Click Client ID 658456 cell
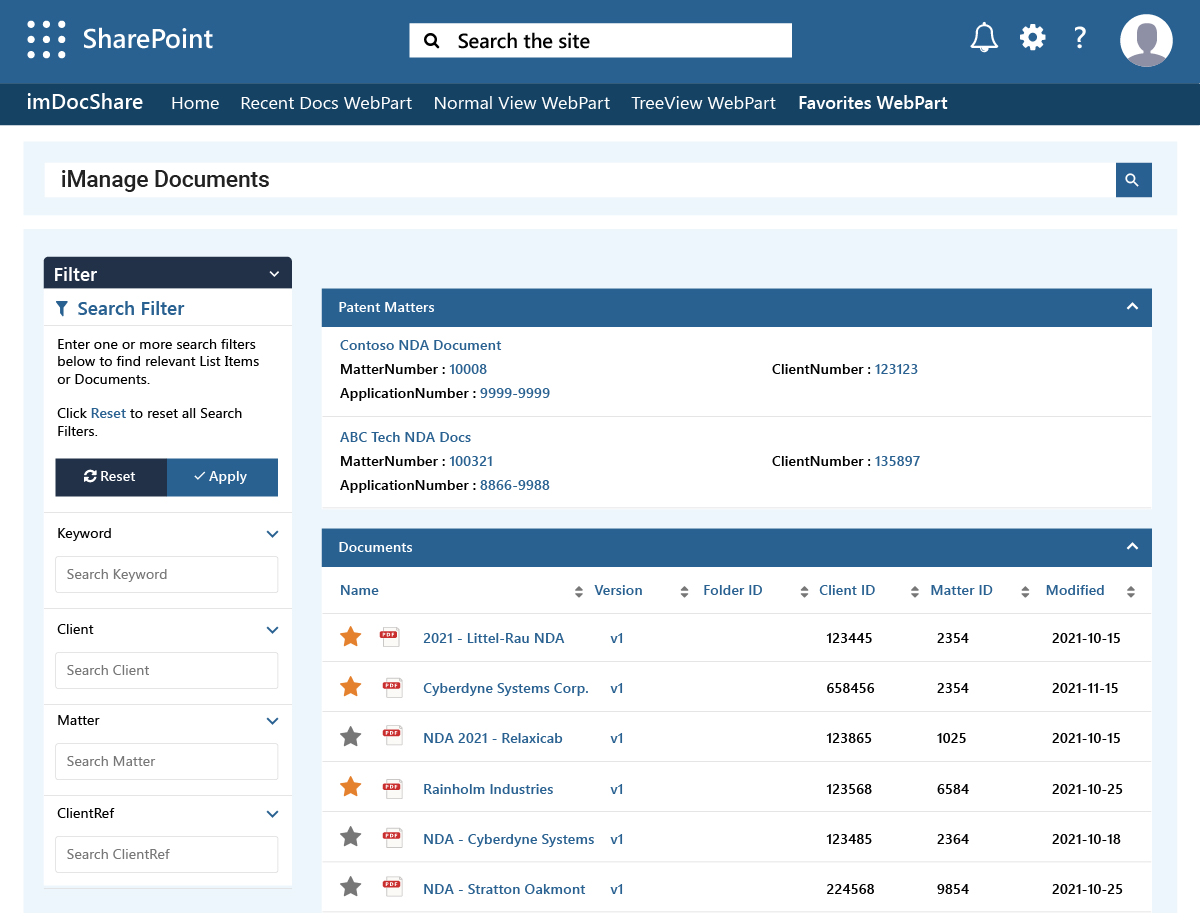This screenshot has width=1200, height=921. 850,688
